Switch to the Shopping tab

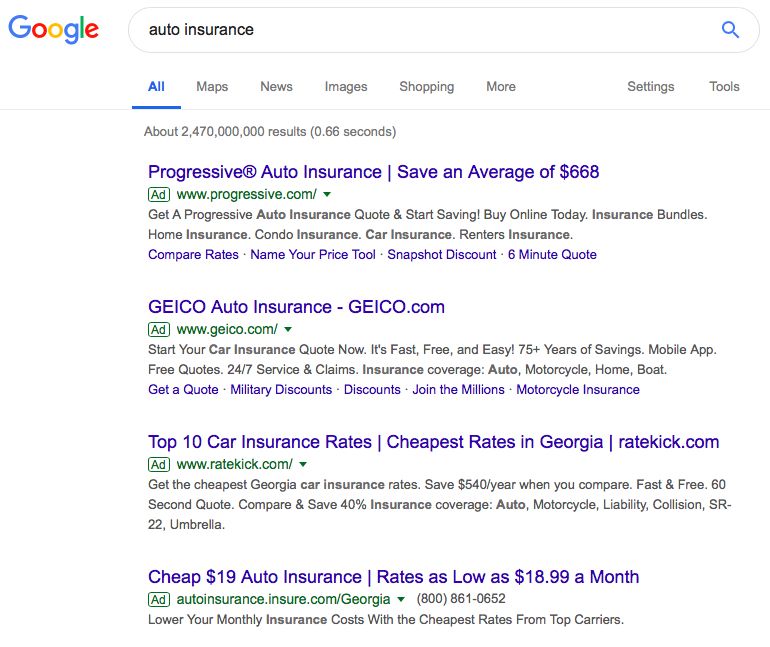tap(427, 86)
